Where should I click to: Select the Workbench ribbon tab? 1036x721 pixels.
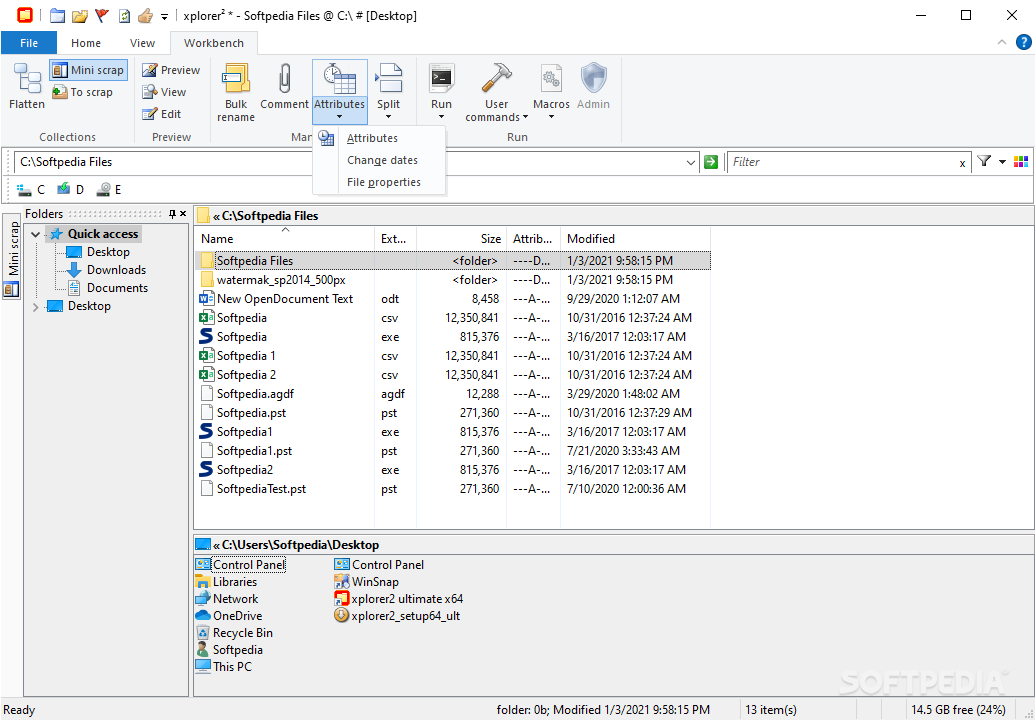(x=213, y=43)
